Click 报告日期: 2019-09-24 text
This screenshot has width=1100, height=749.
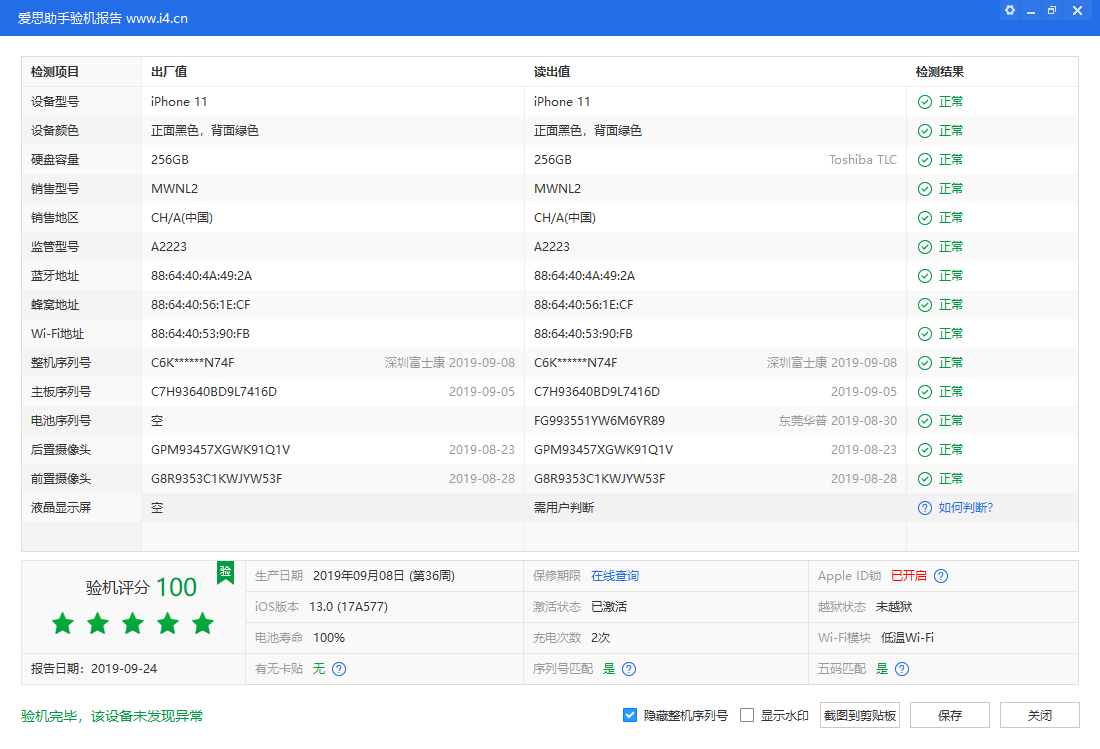point(94,668)
